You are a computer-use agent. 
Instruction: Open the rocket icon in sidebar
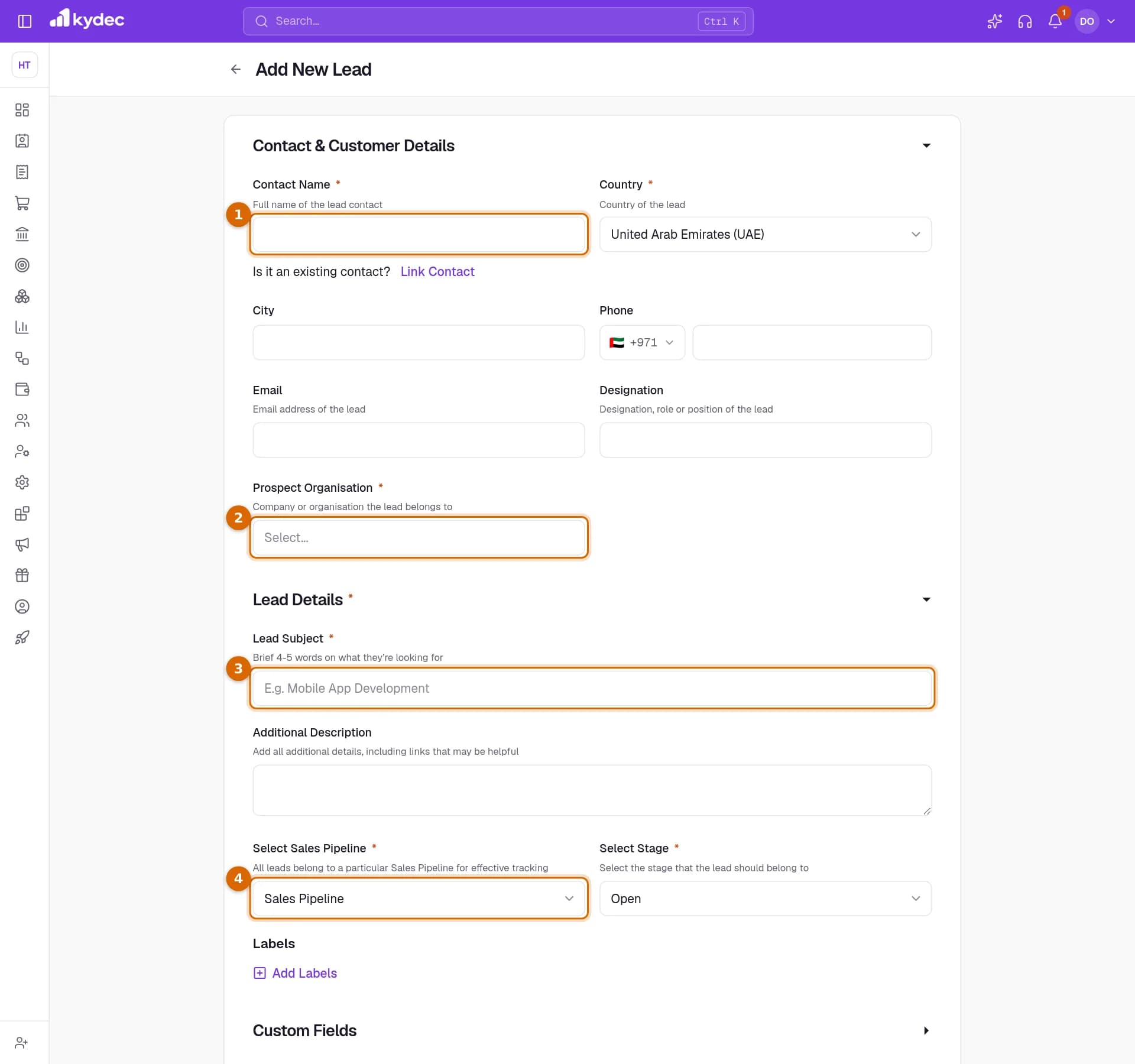coord(22,637)
